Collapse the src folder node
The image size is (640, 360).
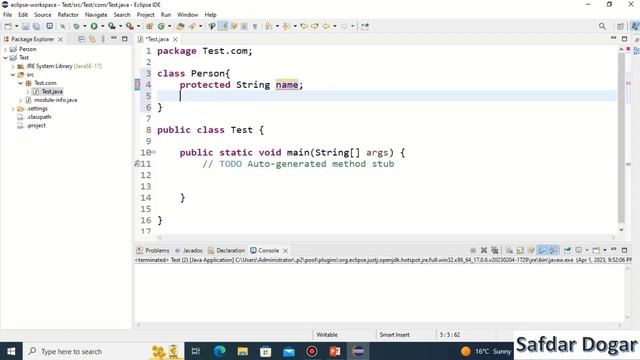pyautogui.click(x=13, y=75)
